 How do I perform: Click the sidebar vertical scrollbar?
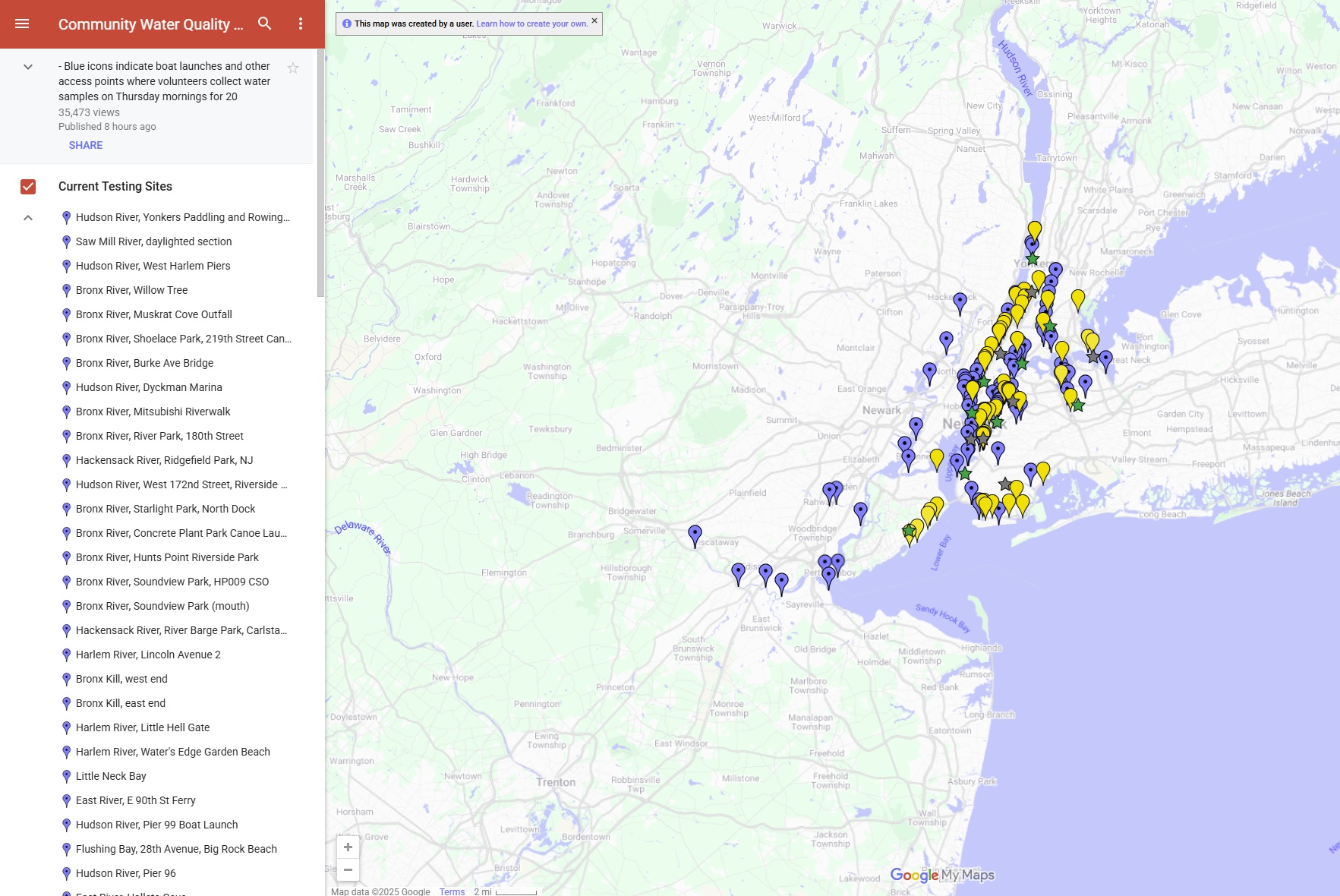point(320,175)
